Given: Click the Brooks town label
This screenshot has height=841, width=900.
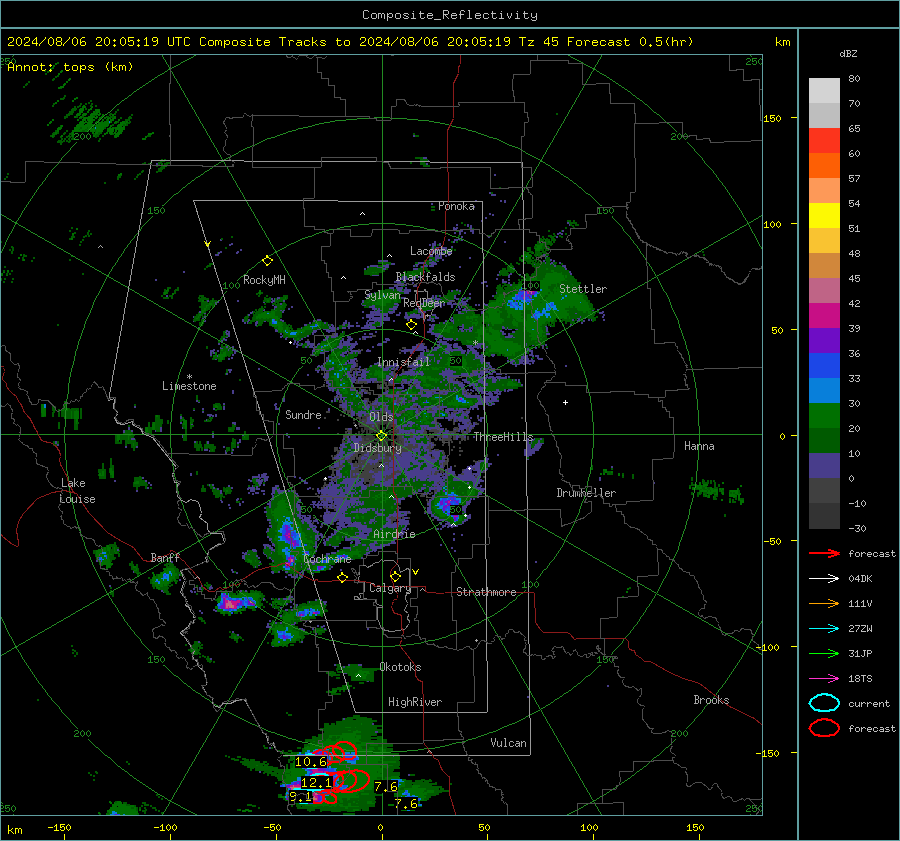Looking at the screenshot, I should pos(711,700).
